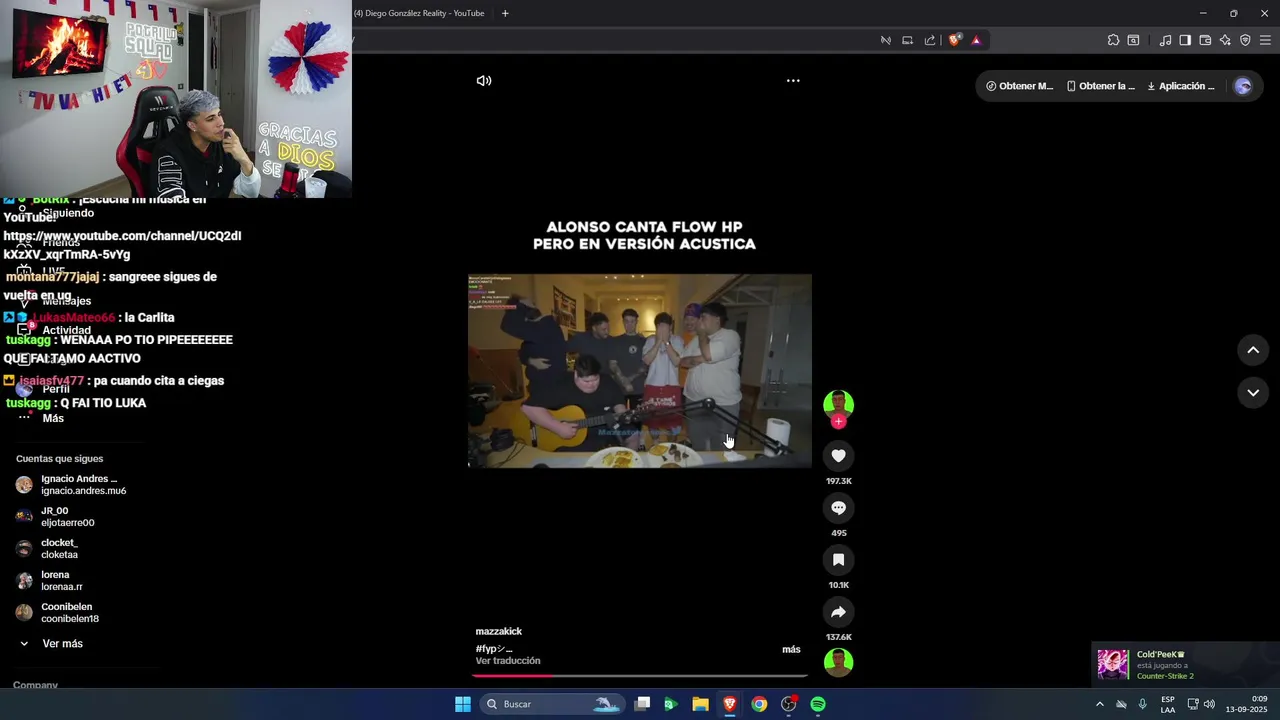The image size is (1280, 720).
Task: Open eljotaerre00 followed account
Action: tap(56, 517)
